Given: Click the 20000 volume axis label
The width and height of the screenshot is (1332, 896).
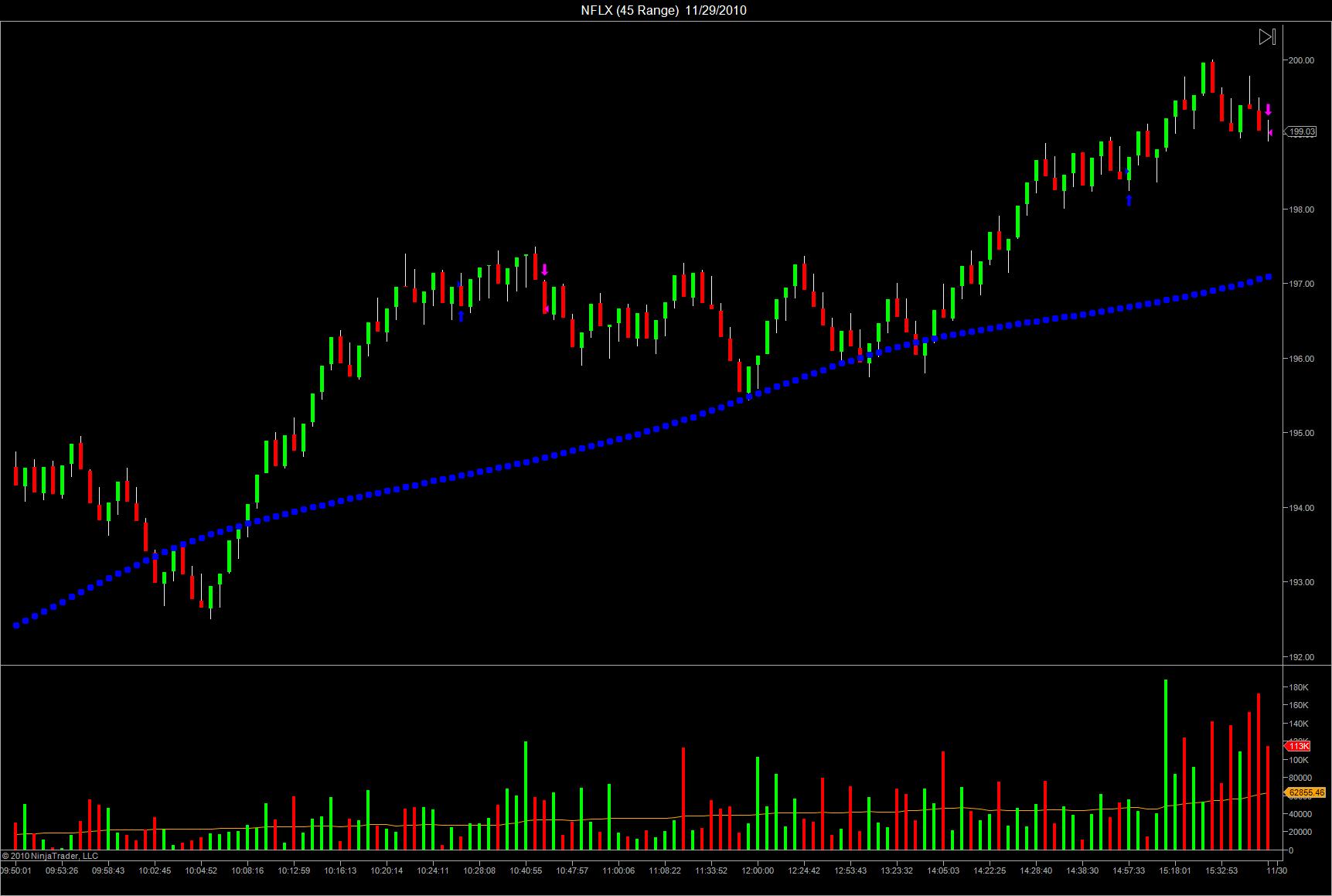Looking at the screenshot, I should 1301,832.
